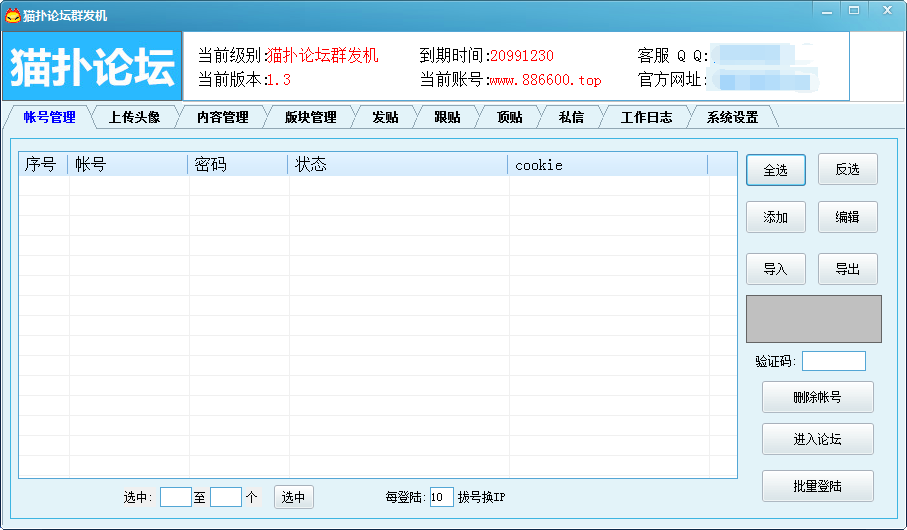This screenshot has height=530, width=907.
Task: Go to the 发贴 tab
Action: coord(385,117)
